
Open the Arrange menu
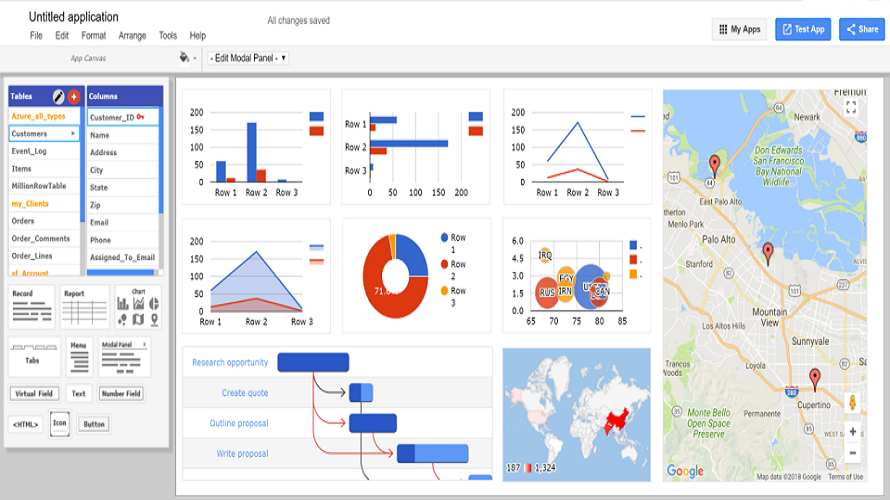point(132,36)
